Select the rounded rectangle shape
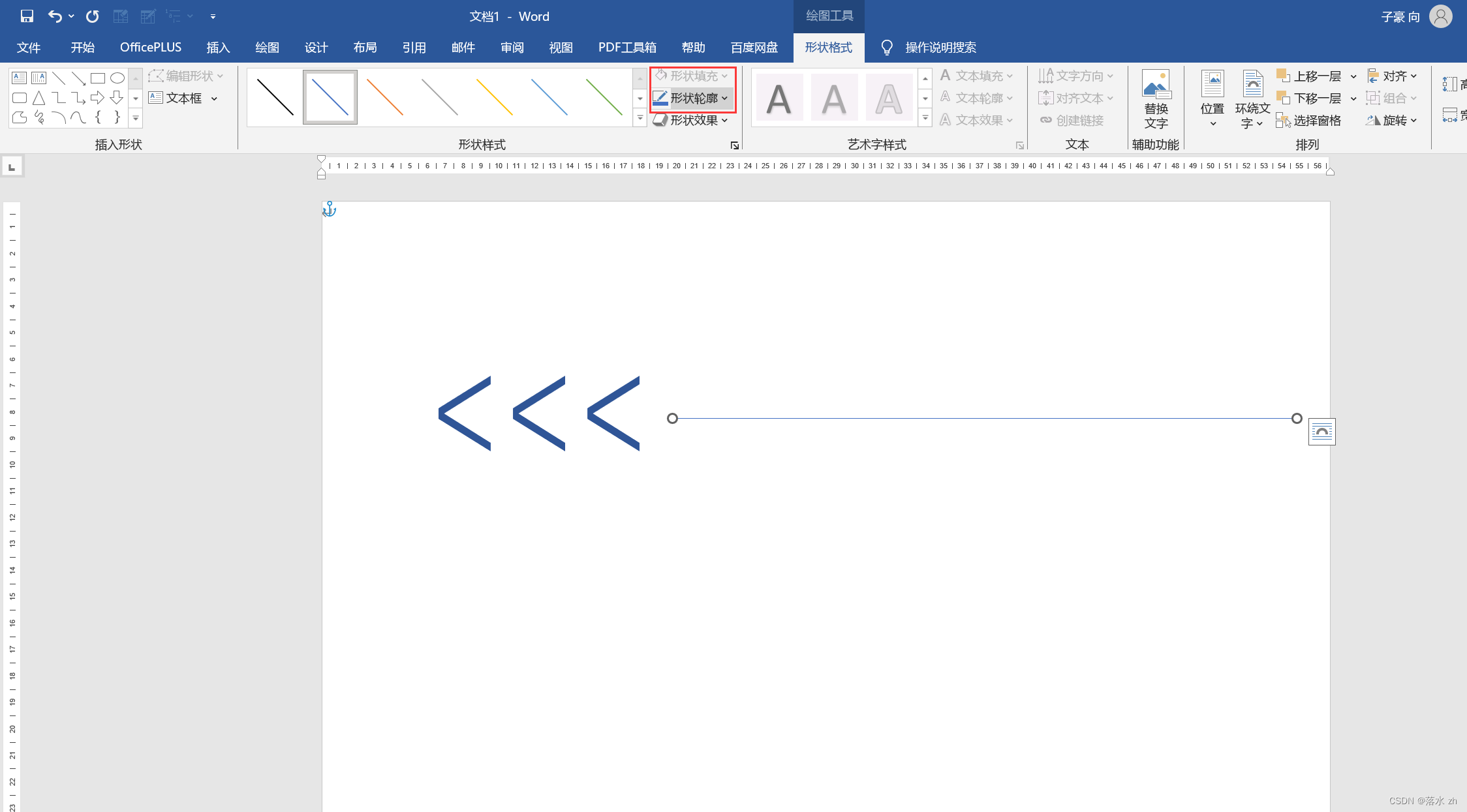This screenshot has width=1467, height=812. (20, 98)
